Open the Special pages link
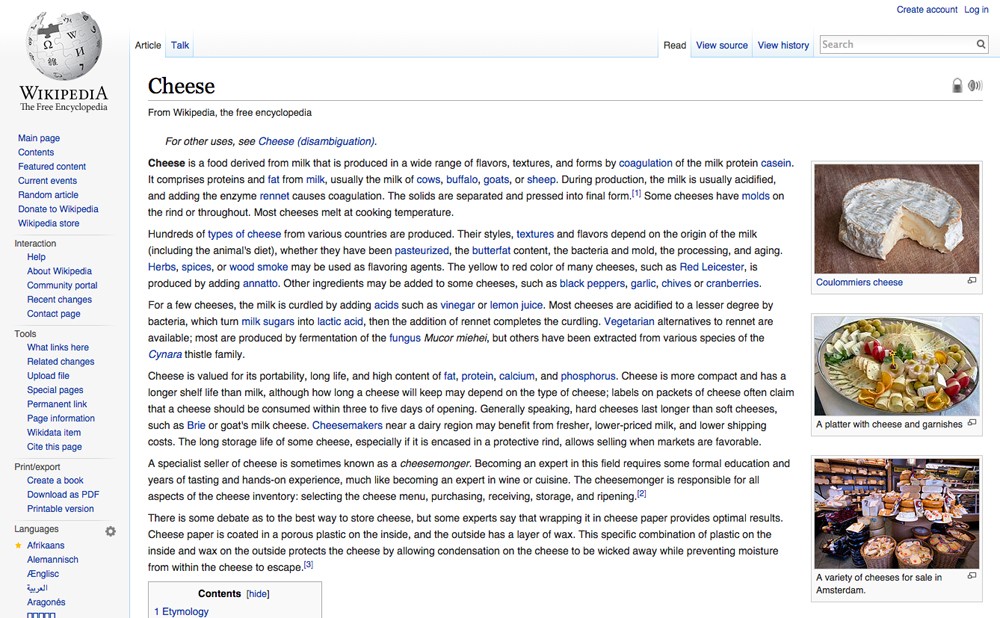Screen dimensions: 1000x618 coord(55,390)
